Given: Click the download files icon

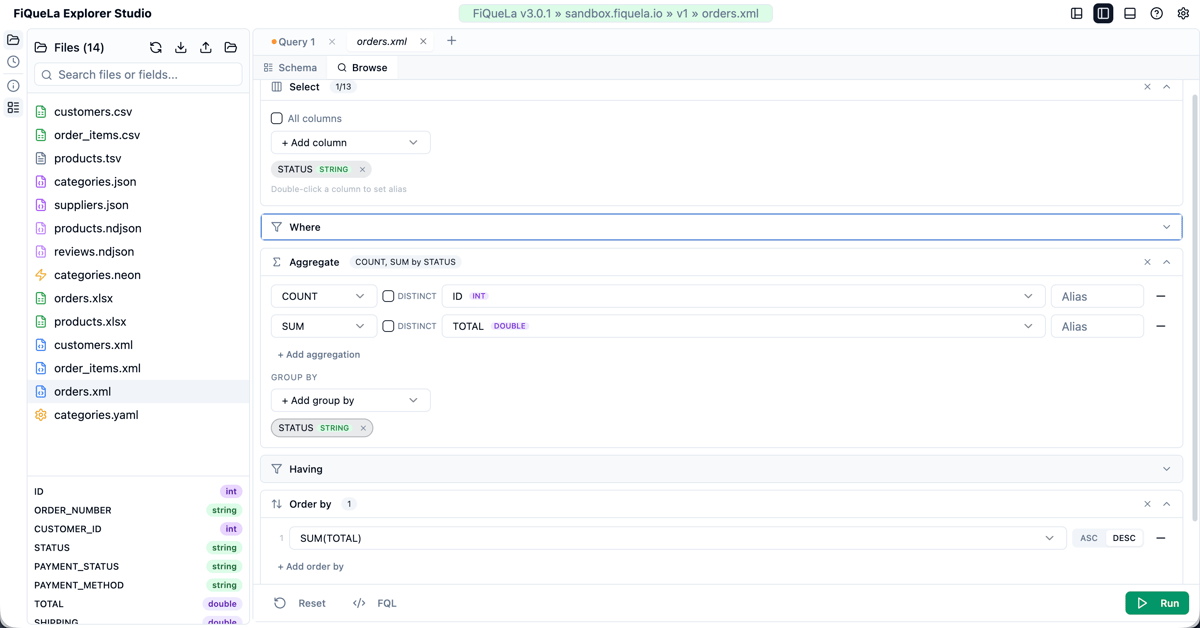Looking at the screenshot, I should click(181, 47).
